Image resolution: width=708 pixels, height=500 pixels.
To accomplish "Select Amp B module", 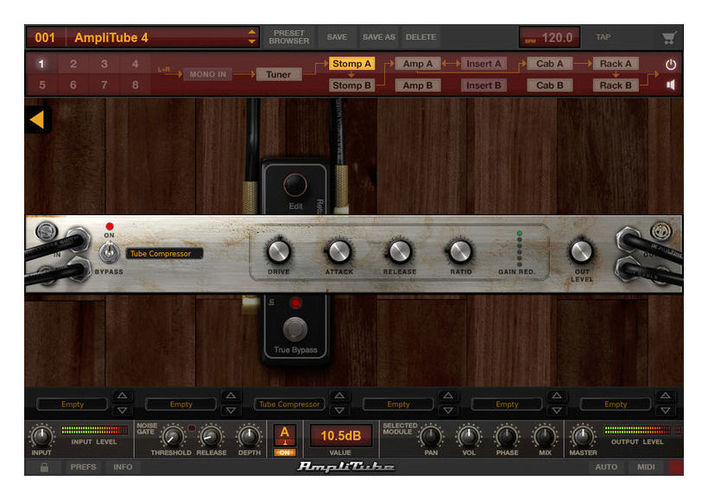I will [418, 85].
